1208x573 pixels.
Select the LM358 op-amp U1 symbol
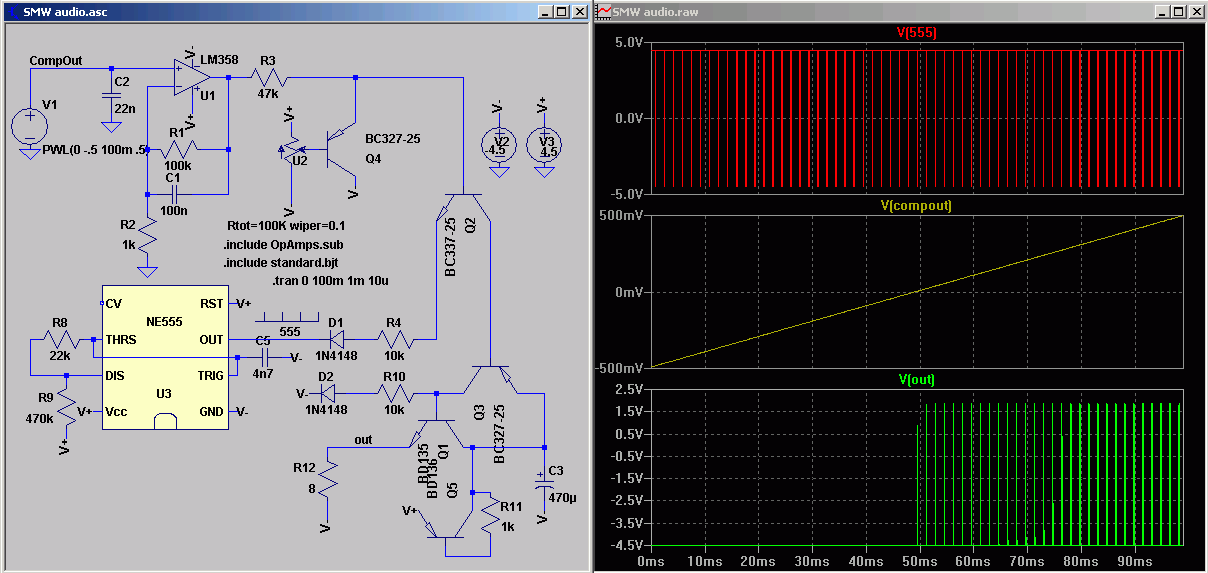coord(187,78)
